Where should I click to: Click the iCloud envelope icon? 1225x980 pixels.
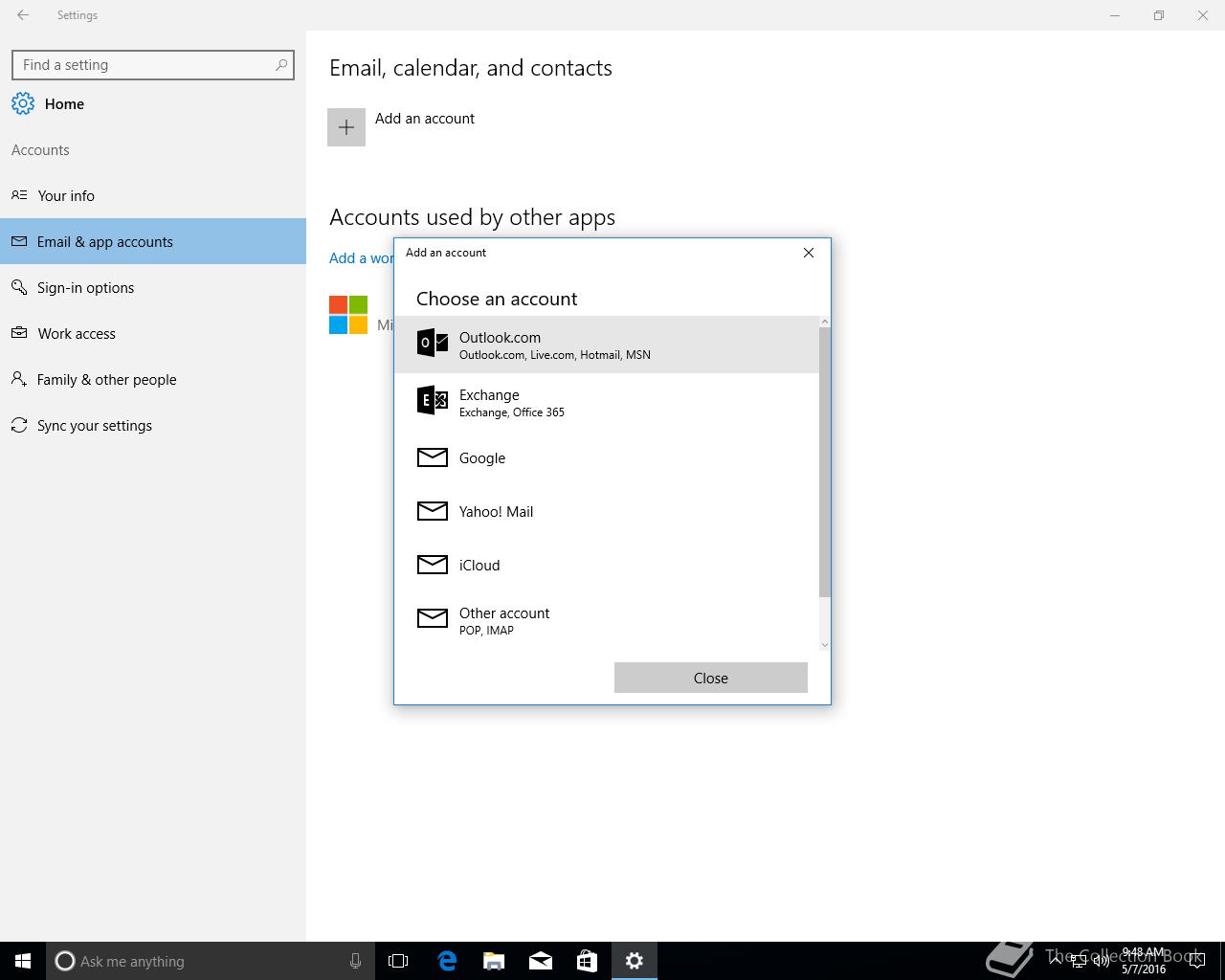433,565
